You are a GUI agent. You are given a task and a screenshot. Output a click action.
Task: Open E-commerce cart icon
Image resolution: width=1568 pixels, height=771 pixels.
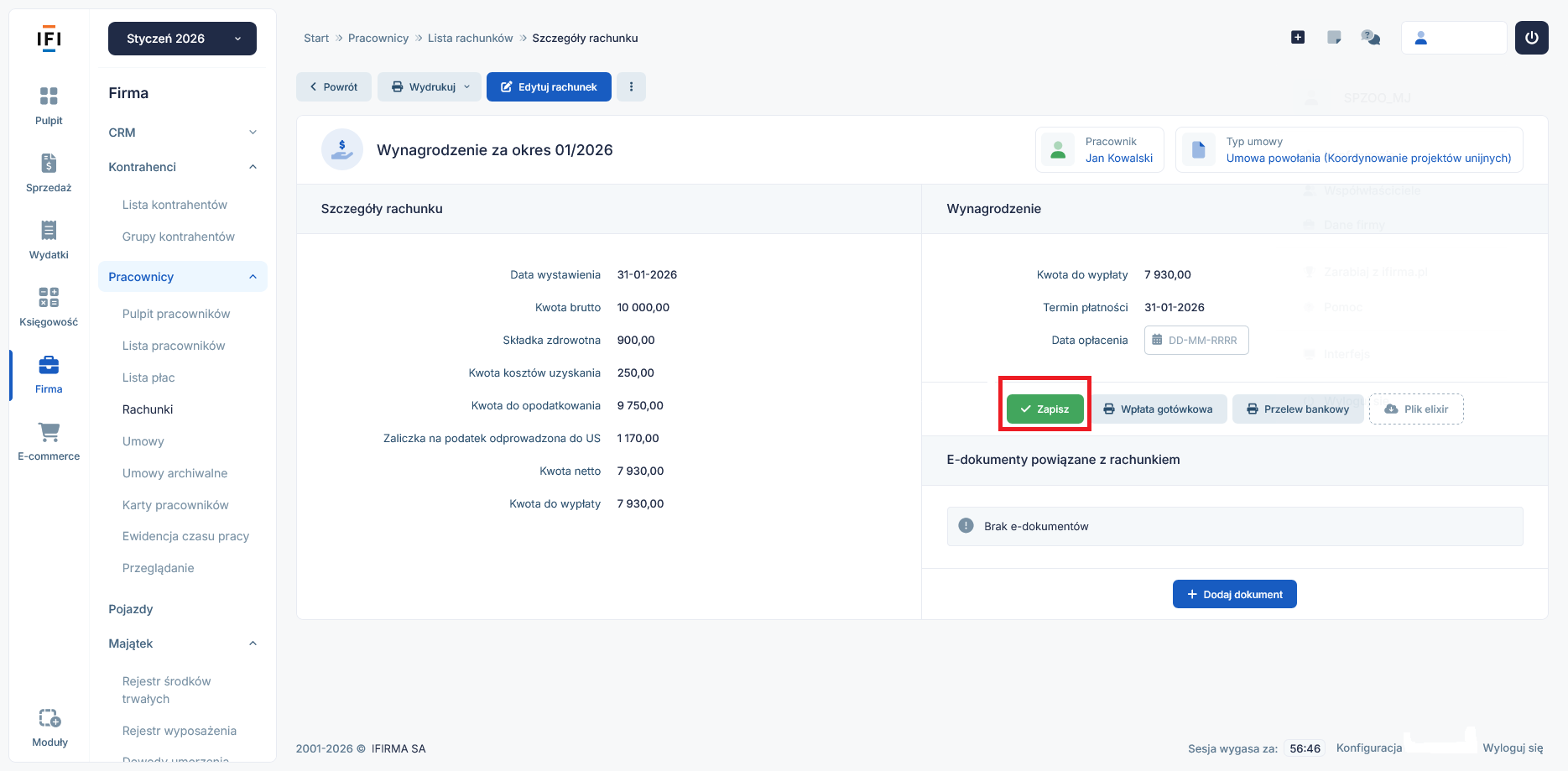tap(49, 432)
